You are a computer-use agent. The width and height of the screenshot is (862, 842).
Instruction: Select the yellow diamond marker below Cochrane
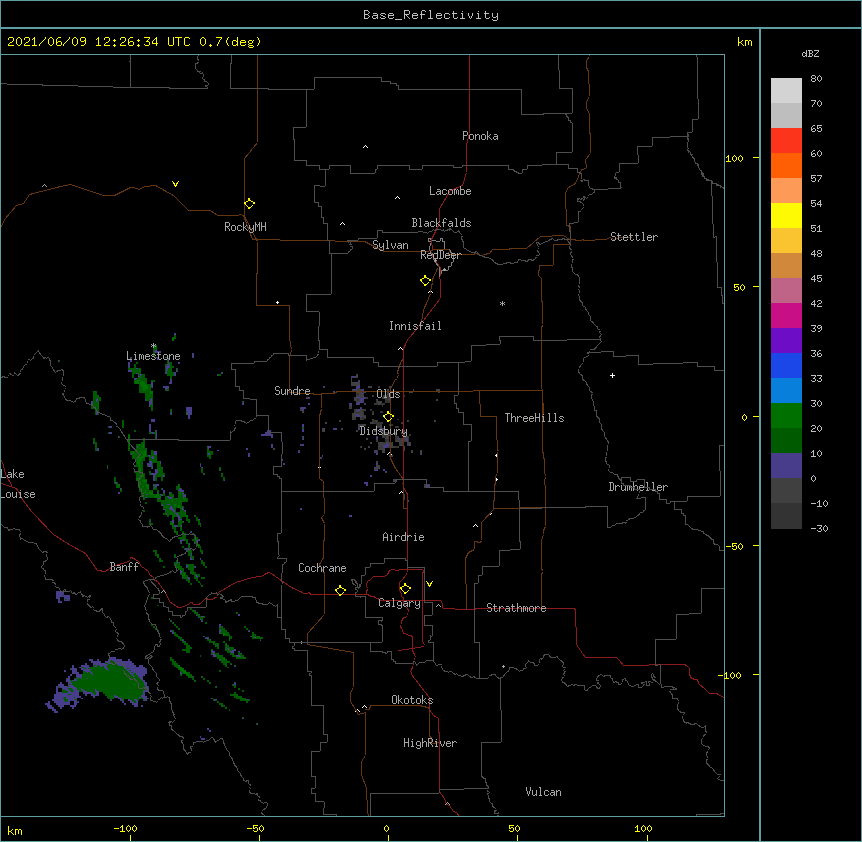(340, 590)
